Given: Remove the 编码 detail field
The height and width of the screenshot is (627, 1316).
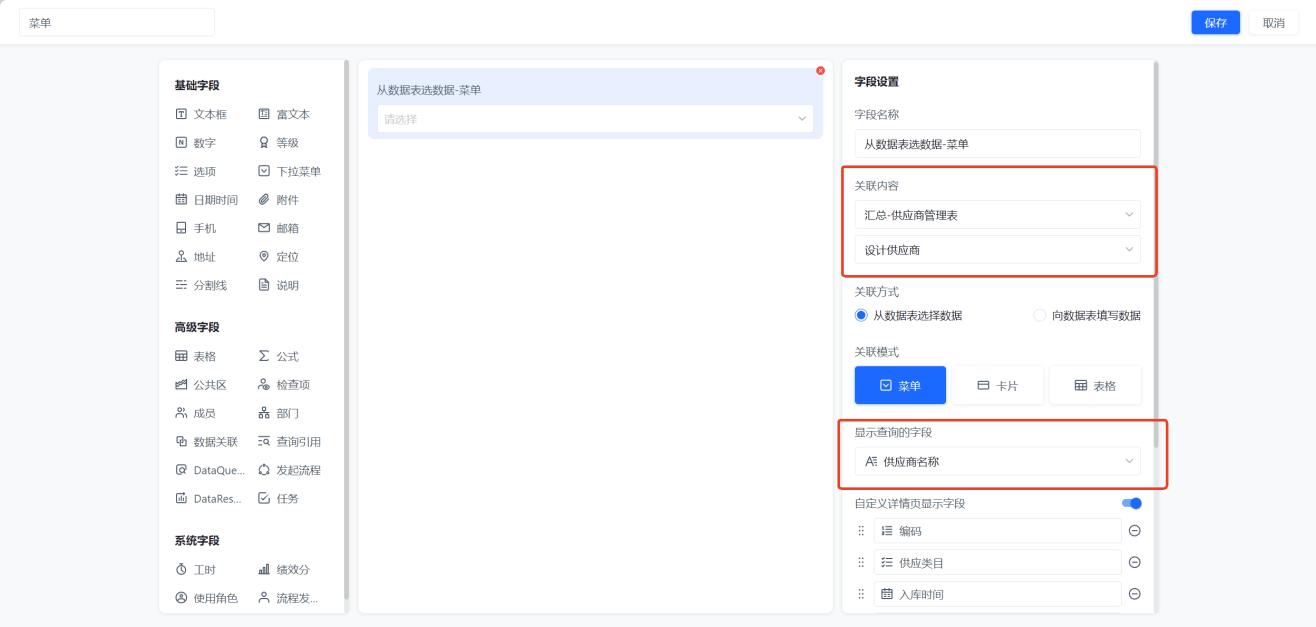Looking at the screenshot, I should 1134,531.
